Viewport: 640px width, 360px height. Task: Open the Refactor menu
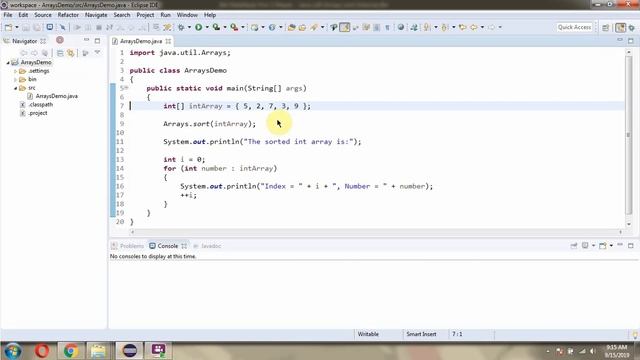(x=68, y=15)
